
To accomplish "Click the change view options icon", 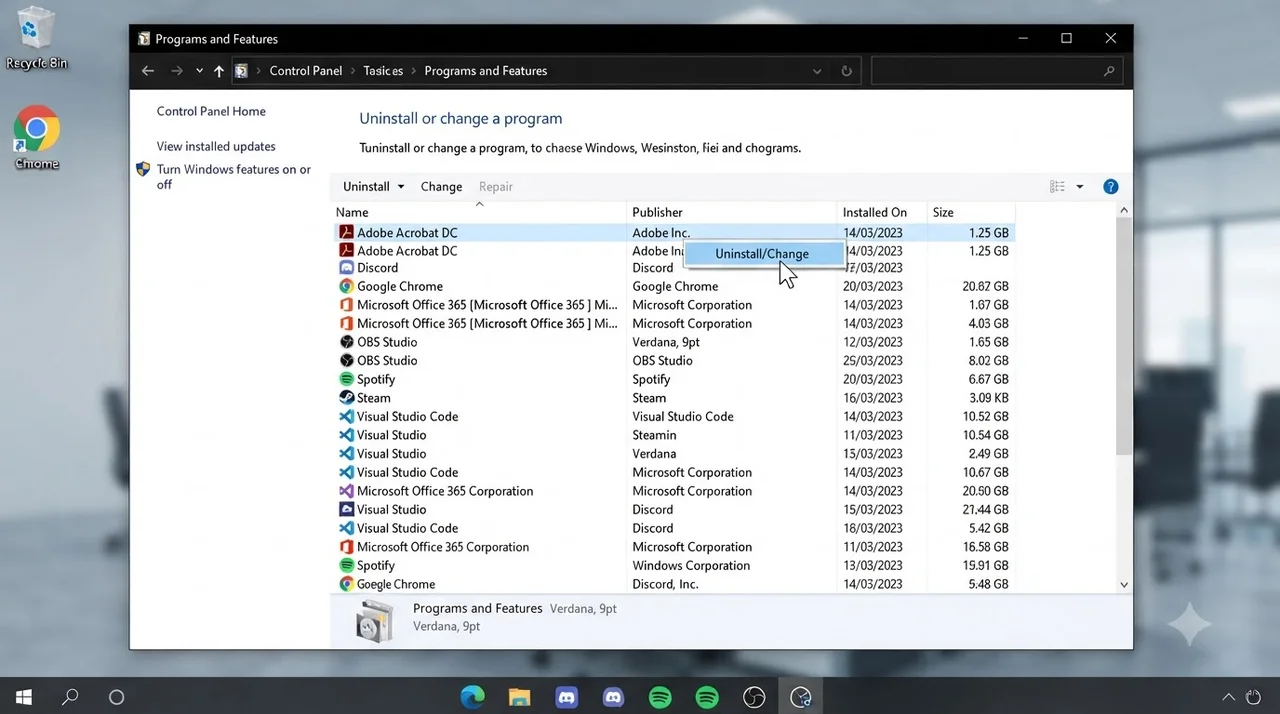I will point(1057,187).
